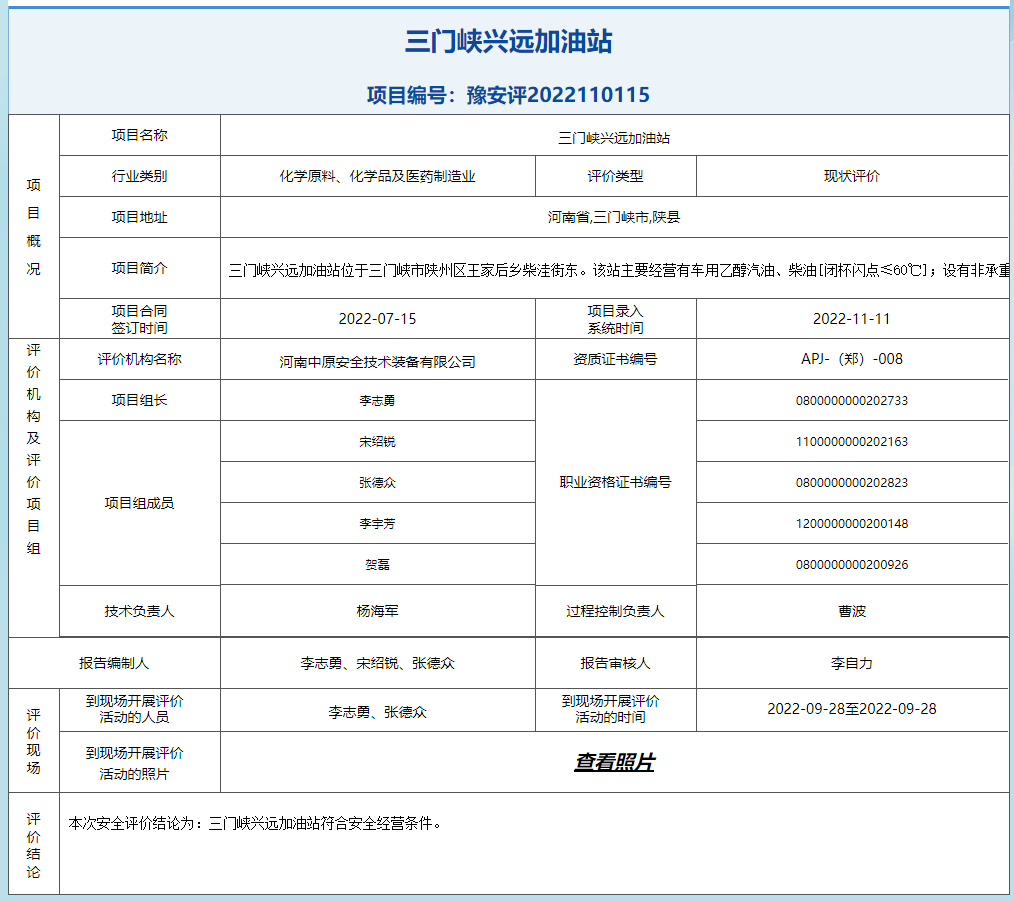Click the 项目组成员 label cell
The image size is (1014, 901).
point(140,503)
